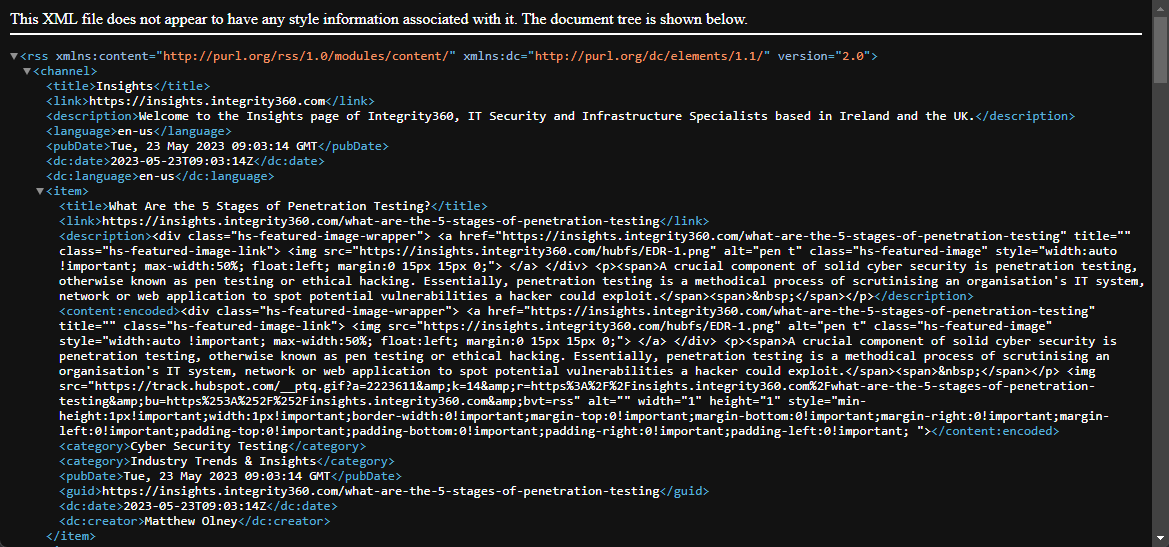Collapse the channel node triangle
Viewport: 1169px width, 547px height.
pos(27,71)
